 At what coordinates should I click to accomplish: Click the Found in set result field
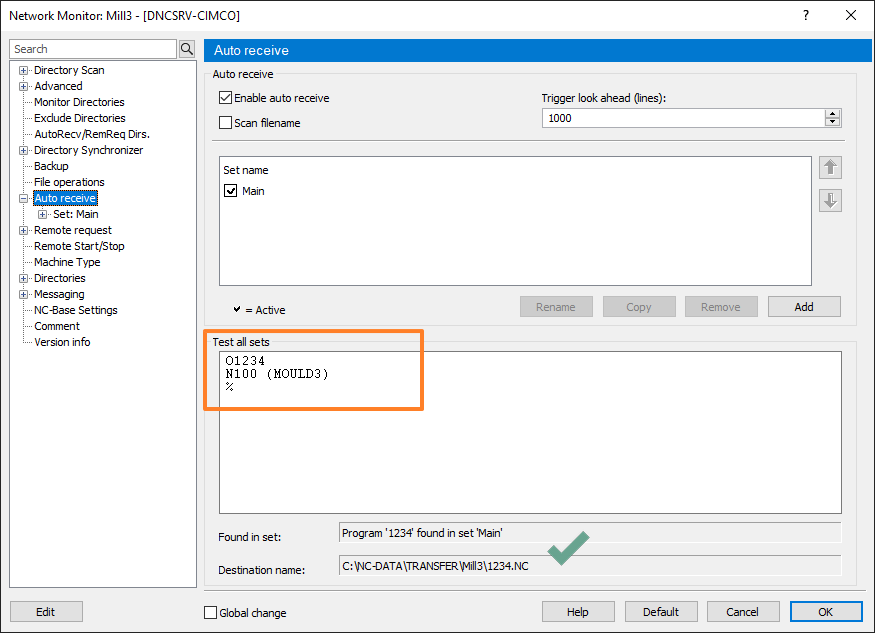tap(589, 533)
